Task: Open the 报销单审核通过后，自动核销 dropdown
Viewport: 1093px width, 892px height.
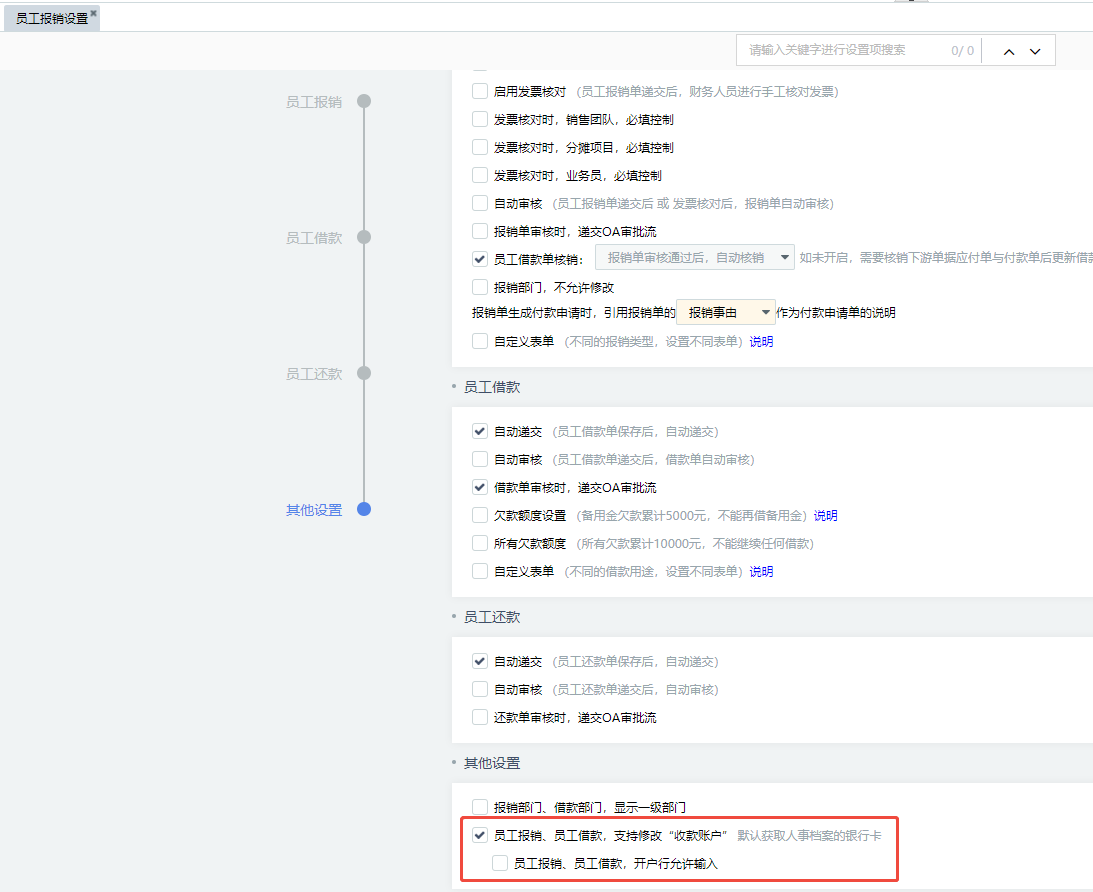Action: coord(694,258)
